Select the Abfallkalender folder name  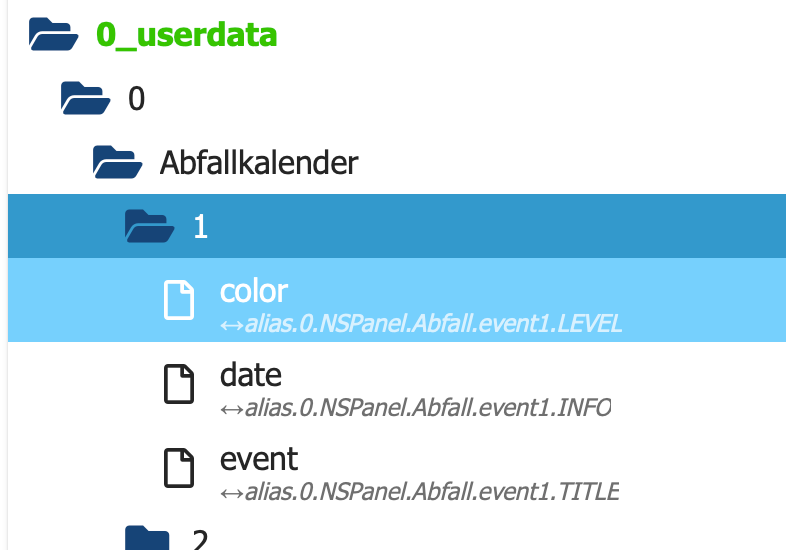[259, 161]
